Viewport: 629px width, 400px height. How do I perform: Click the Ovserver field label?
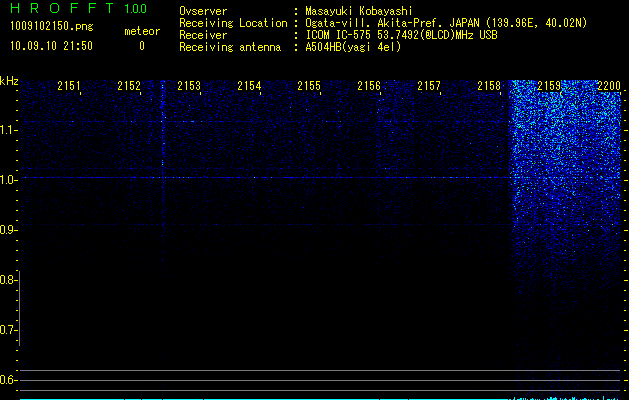coord(203,11)
